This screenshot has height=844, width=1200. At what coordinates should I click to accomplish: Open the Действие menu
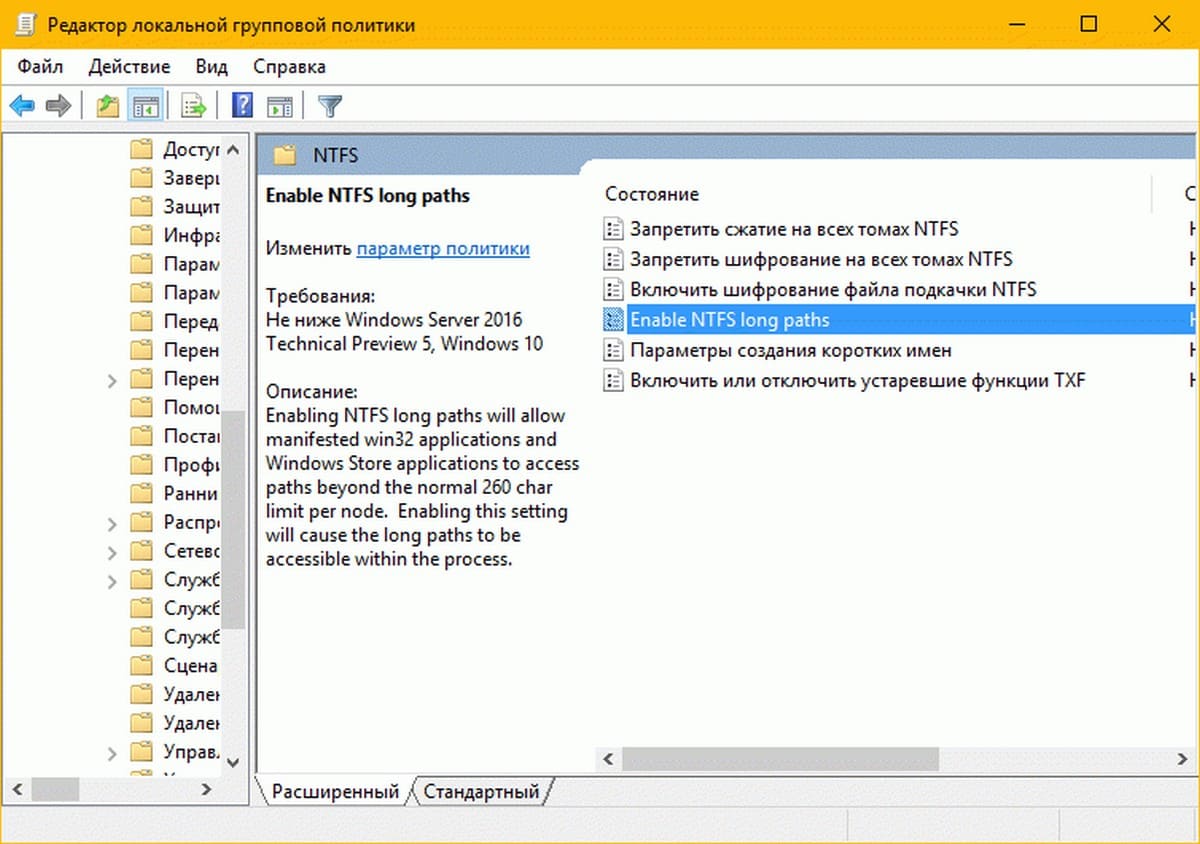tap(129, 67)
